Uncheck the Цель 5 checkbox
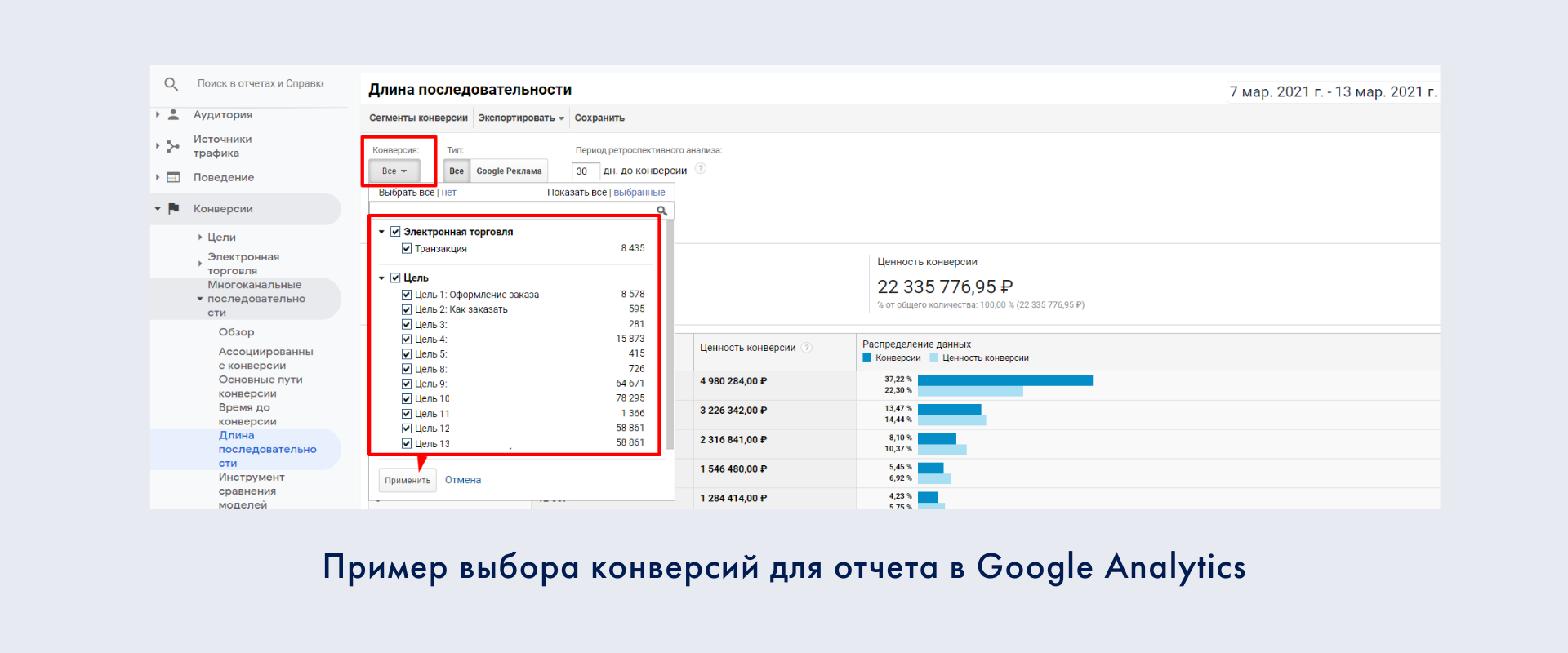The image size is (1568, 653). [407, 354]
